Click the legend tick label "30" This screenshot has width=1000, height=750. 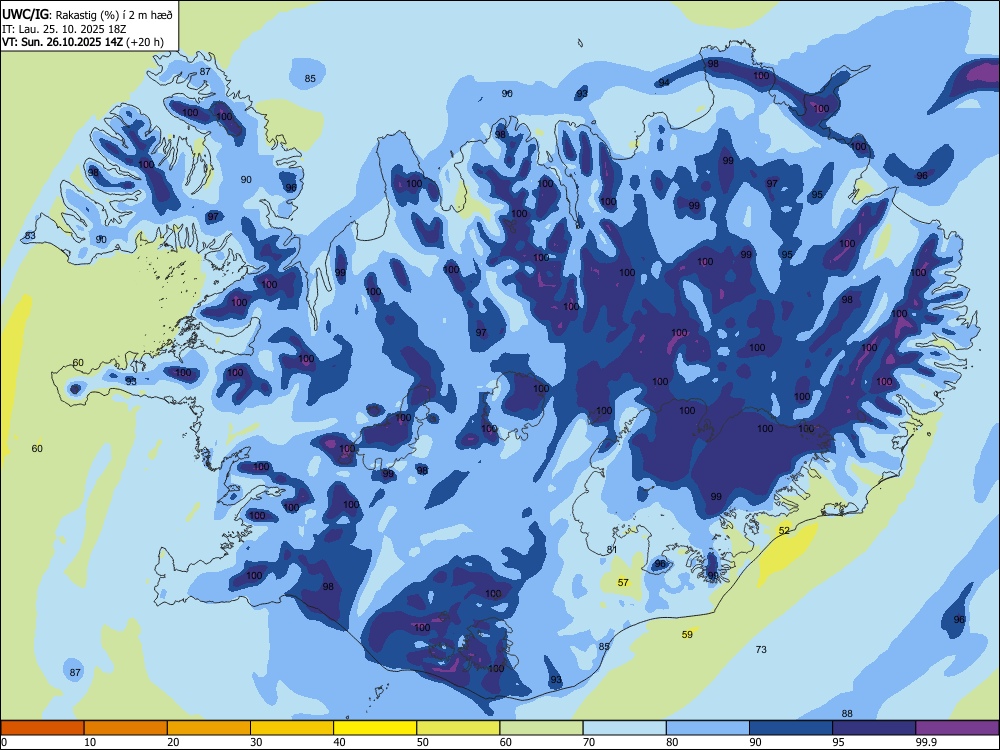pyautogui.click(x=256, y=742)
